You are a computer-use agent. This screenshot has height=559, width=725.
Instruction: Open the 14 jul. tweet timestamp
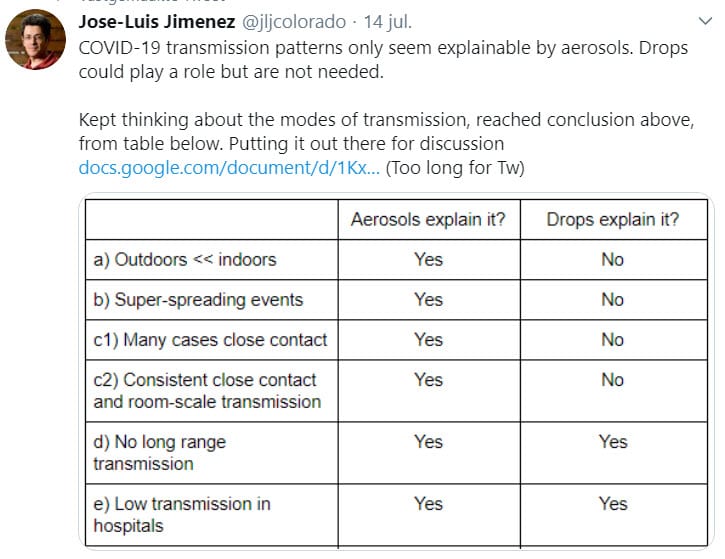coord(387,22)
